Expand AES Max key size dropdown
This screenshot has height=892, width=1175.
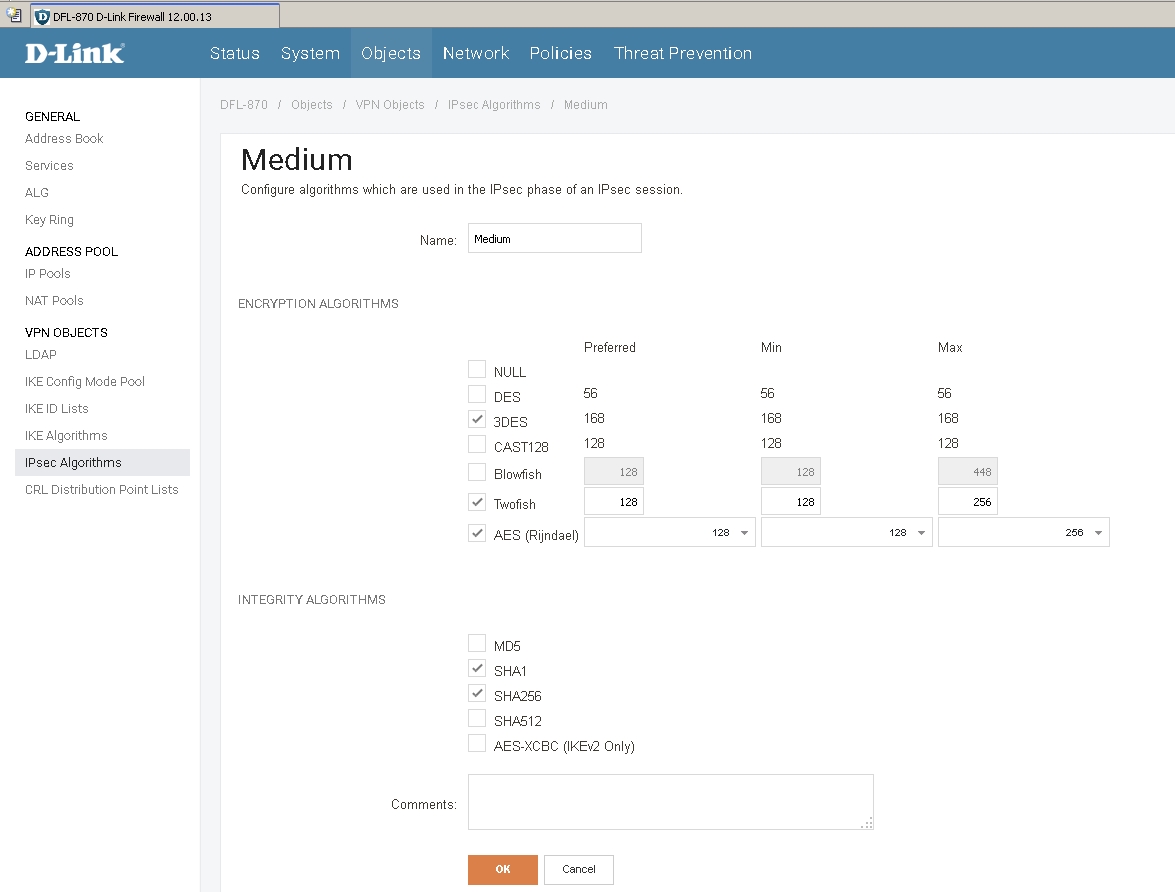[x=1023, y=533]
